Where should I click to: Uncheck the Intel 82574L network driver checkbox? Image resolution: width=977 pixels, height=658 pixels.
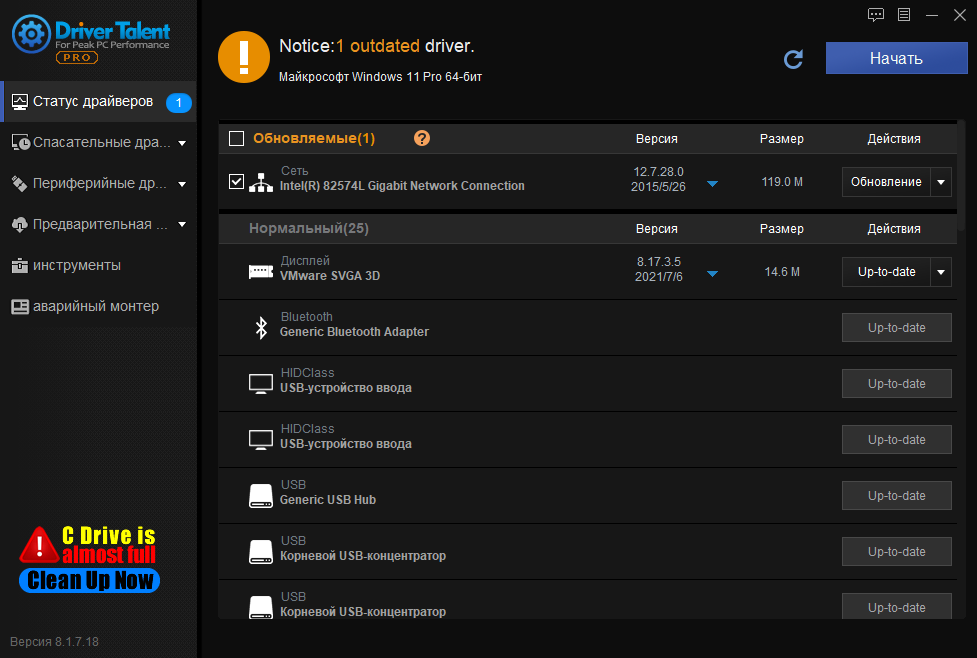[237, 182]
